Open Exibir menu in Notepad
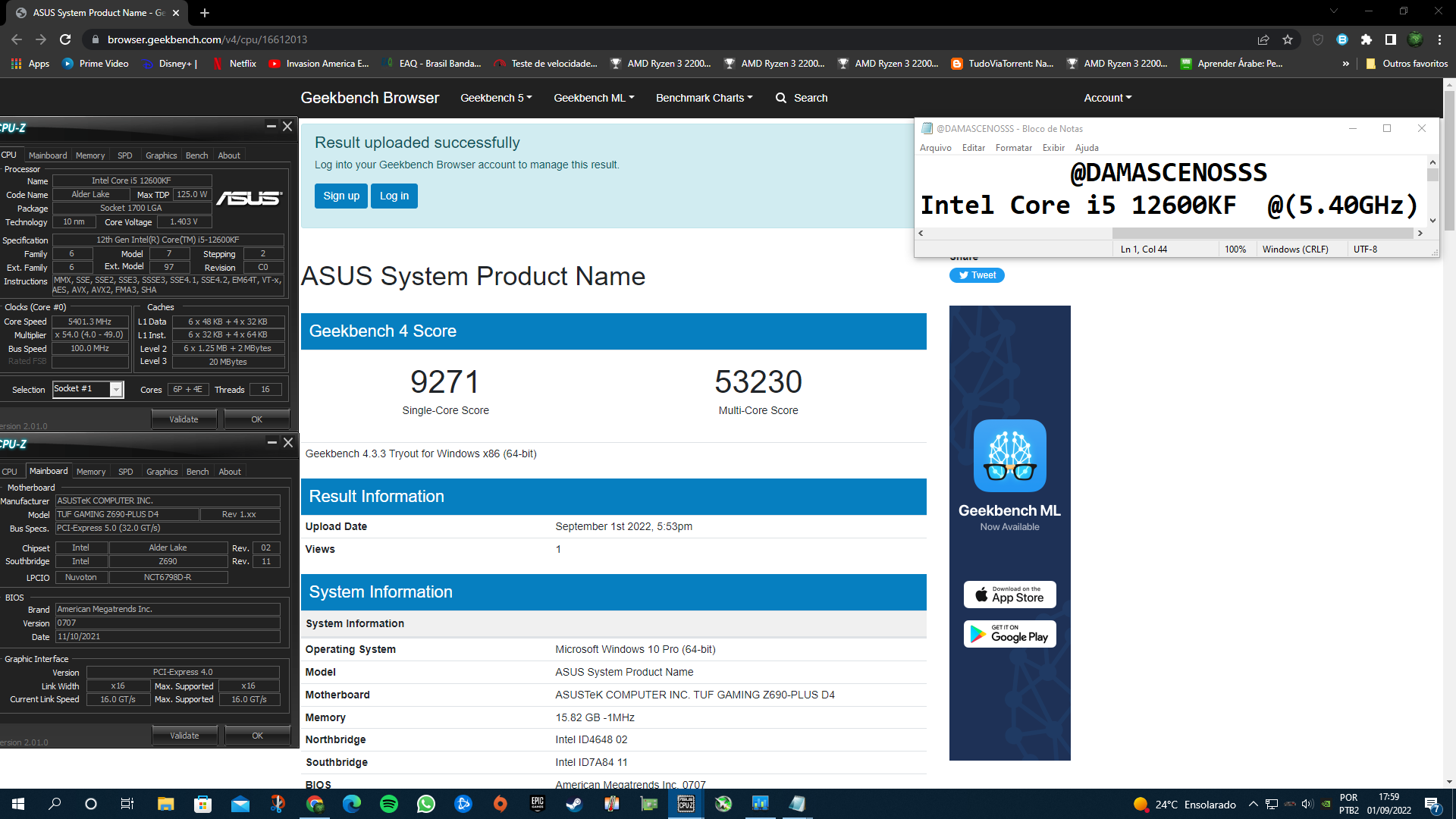This screenshot has height=819, width=1456. pos(1053,148)
